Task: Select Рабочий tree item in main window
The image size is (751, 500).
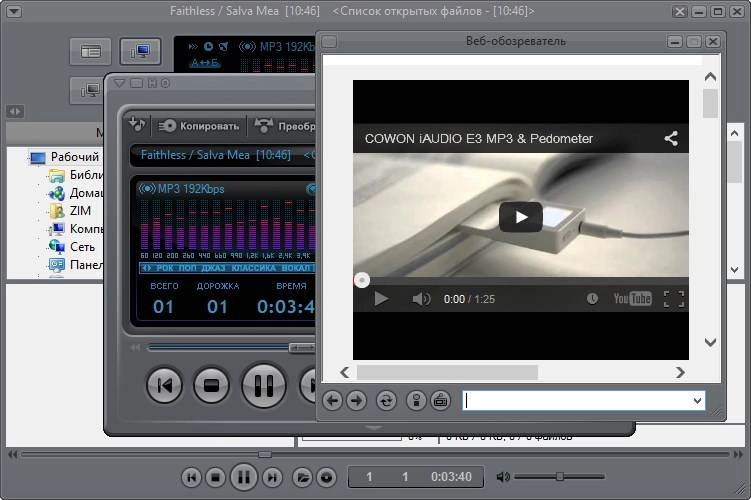Action: [75, 157]
